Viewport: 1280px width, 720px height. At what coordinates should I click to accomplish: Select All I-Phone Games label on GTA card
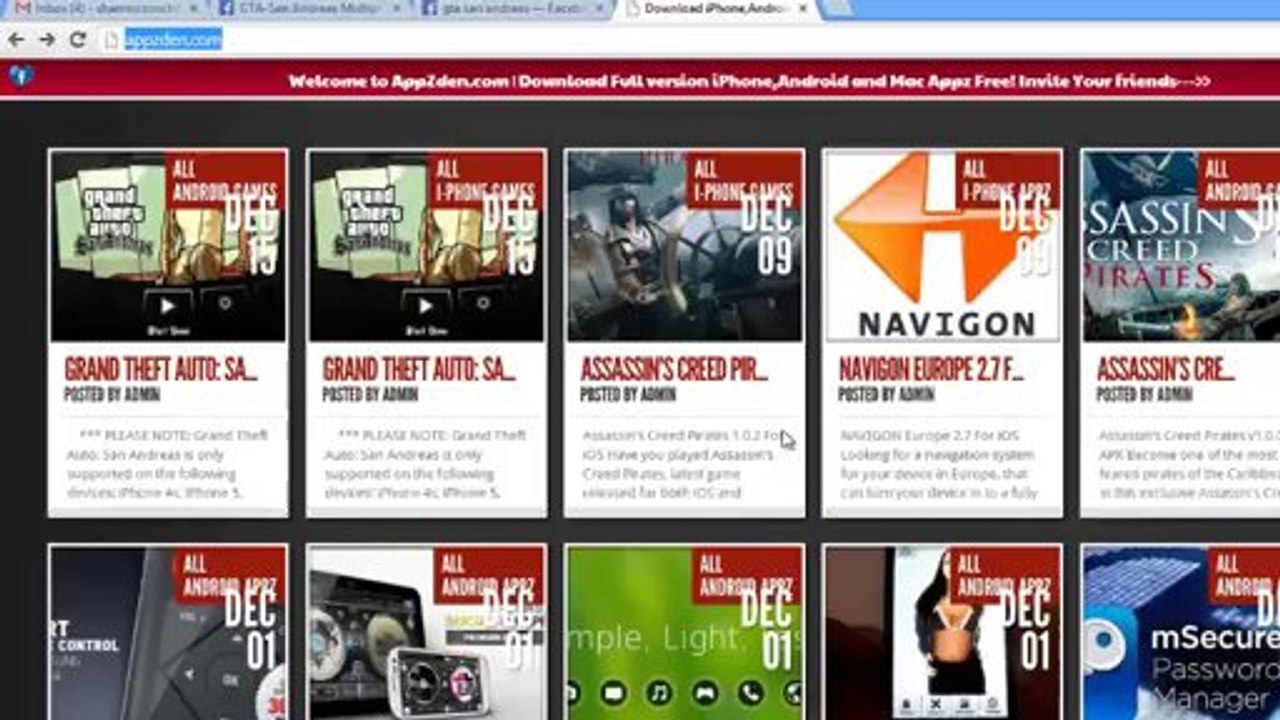486,180
